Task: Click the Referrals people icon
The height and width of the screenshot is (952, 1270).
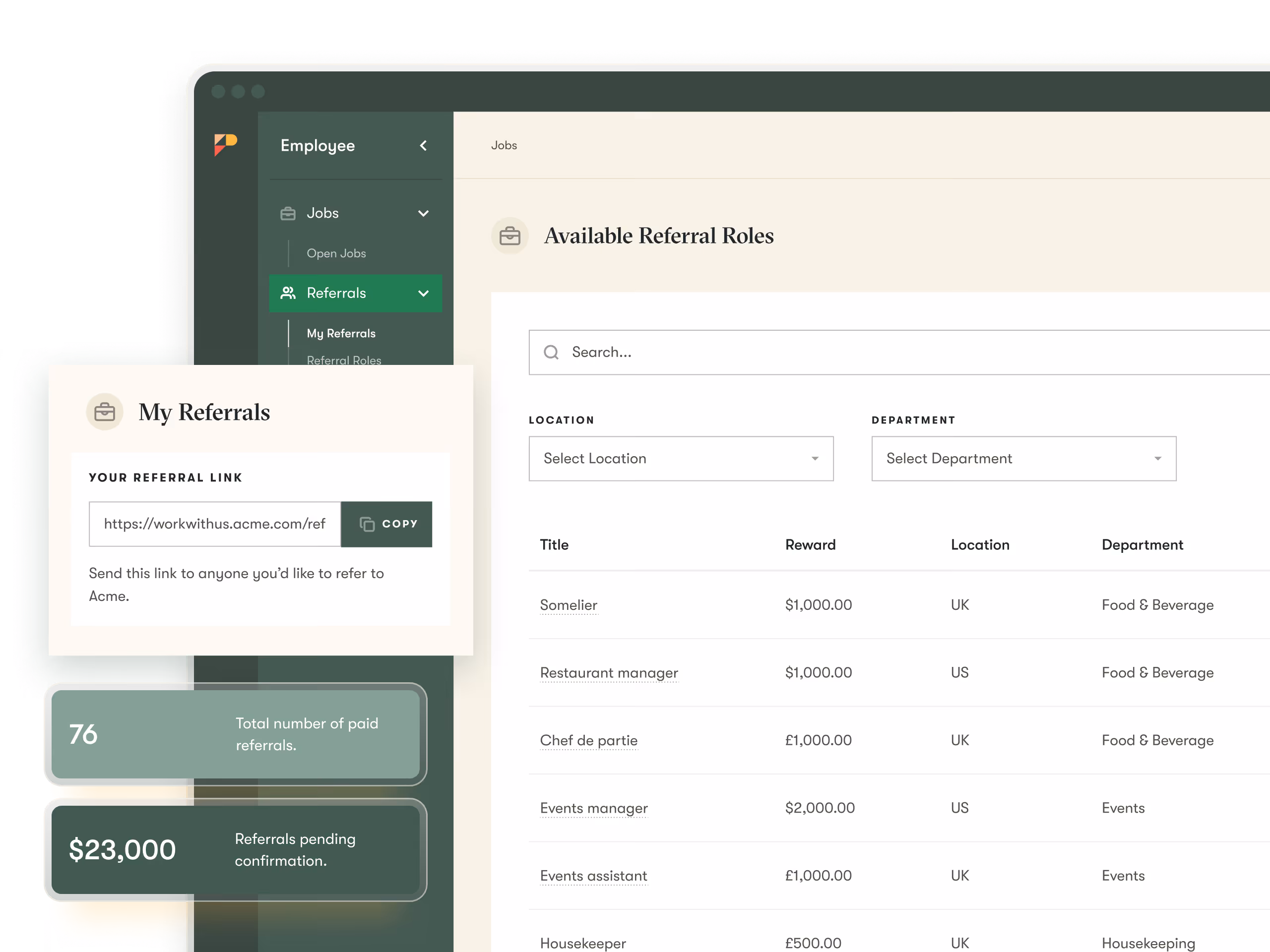Action: click(x=288, y=293)
